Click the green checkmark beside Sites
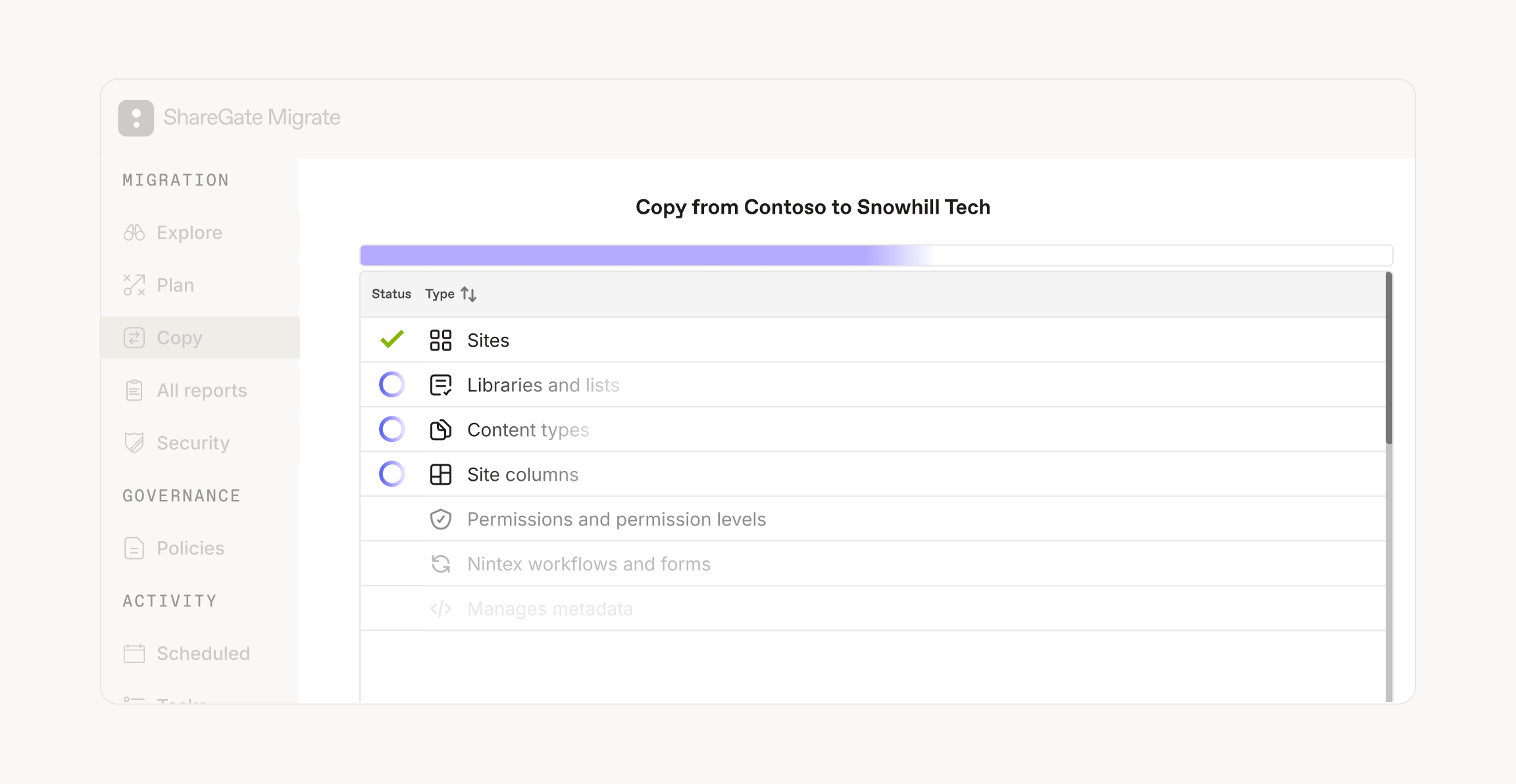 [392, 339]
